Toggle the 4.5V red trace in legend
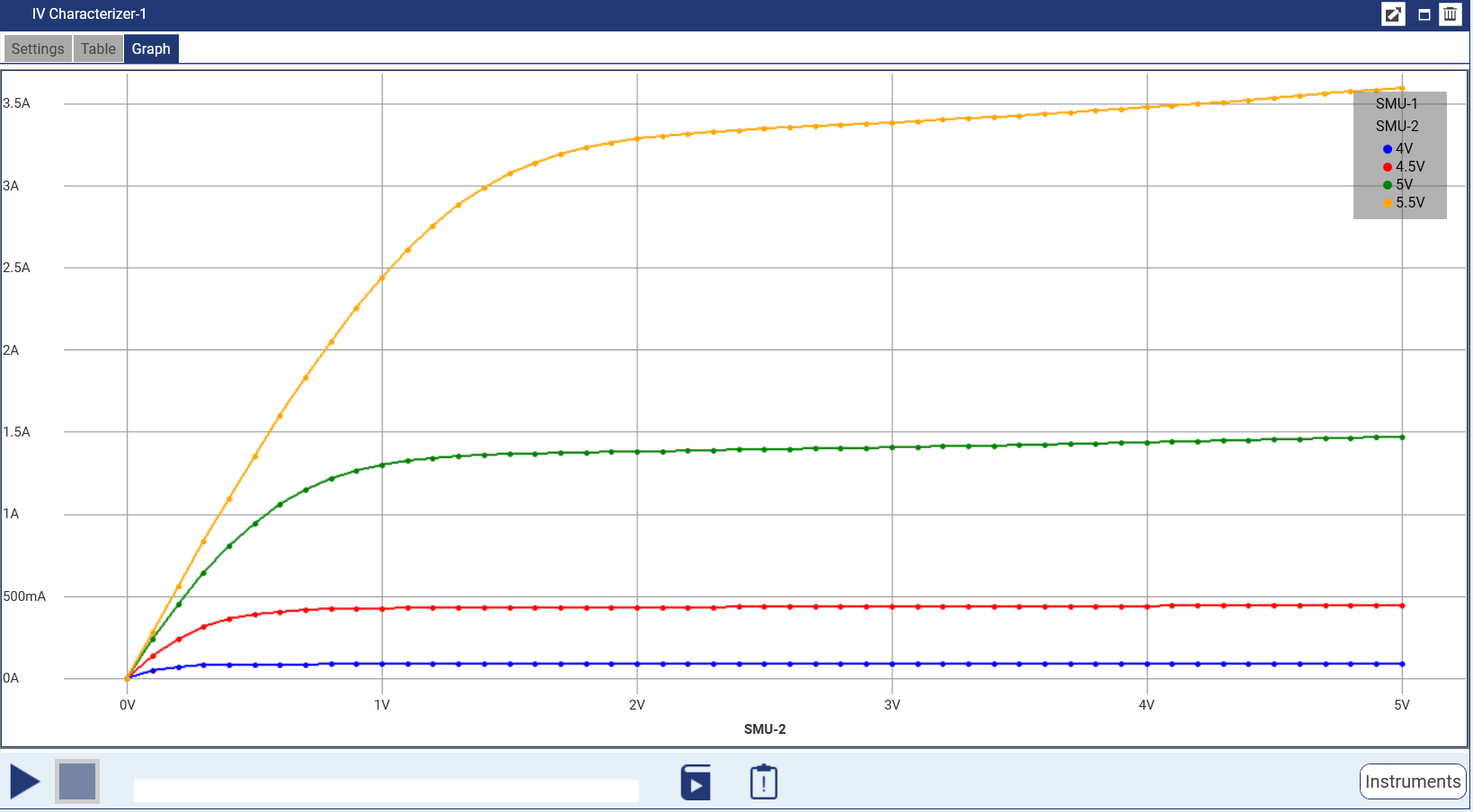Viewport: 1473px width, 812px height. [1404, 167]
